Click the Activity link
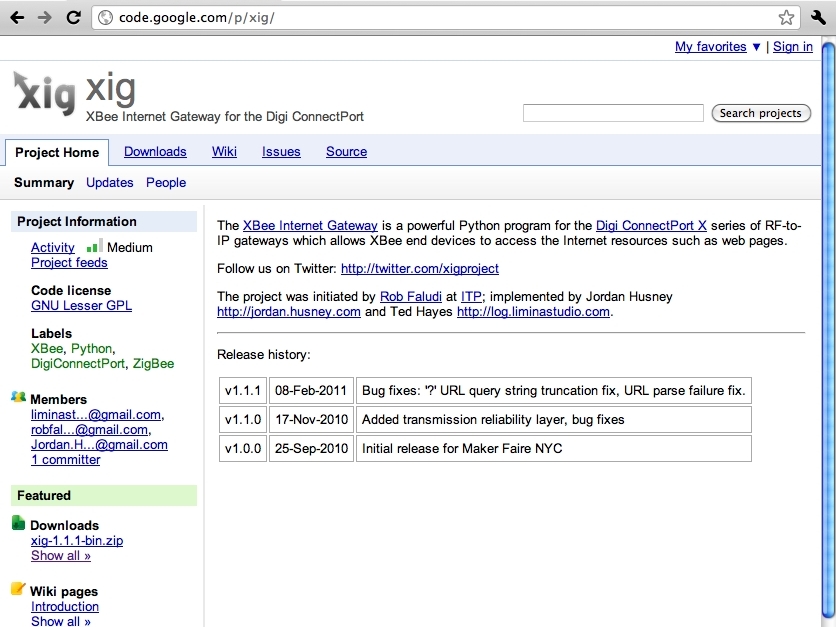The image size is (836, 627). point(53,247)
